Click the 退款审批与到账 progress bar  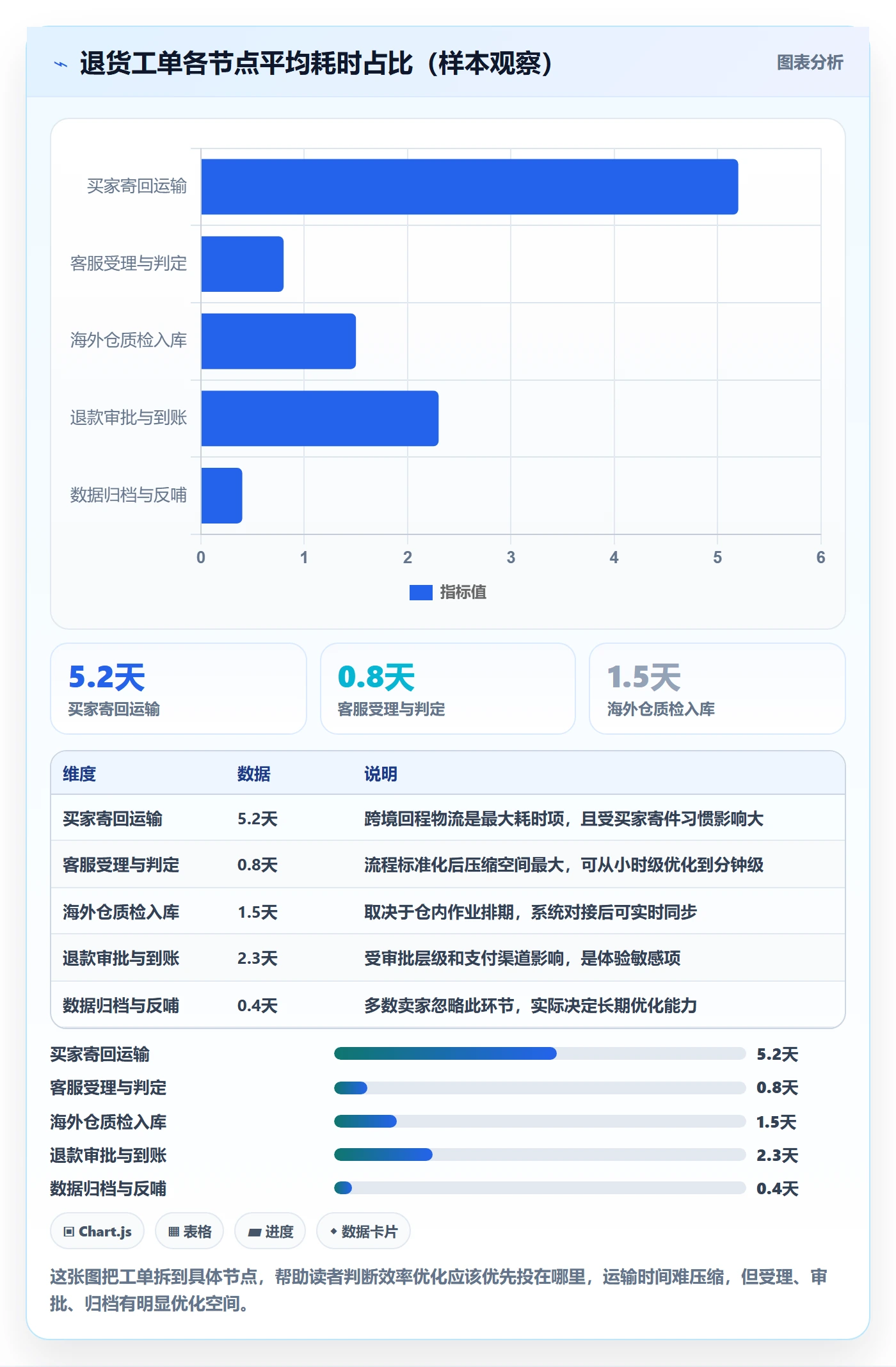click(x=540, y=1155)
